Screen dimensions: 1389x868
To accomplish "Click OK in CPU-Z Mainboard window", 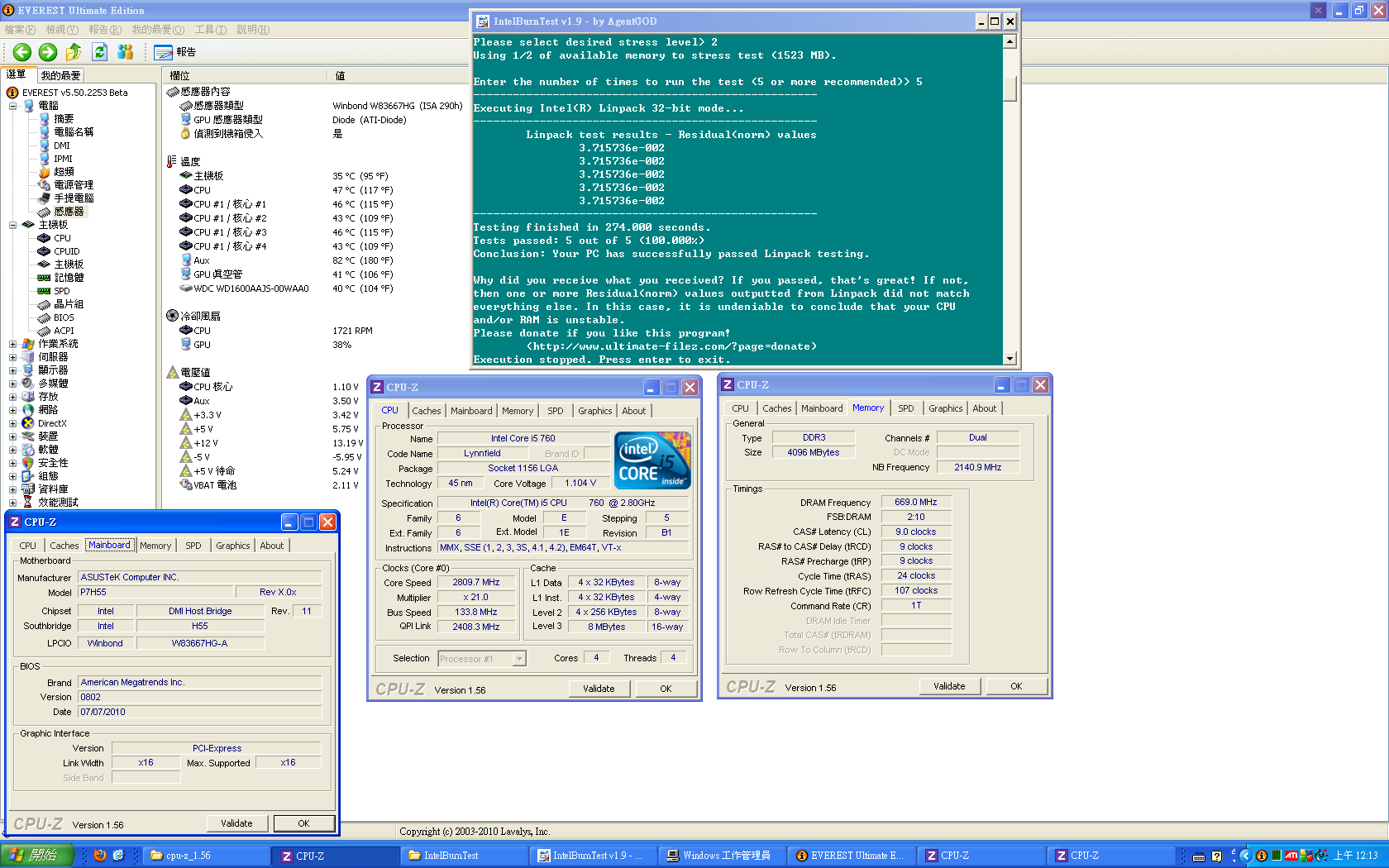I will (303, 823).
